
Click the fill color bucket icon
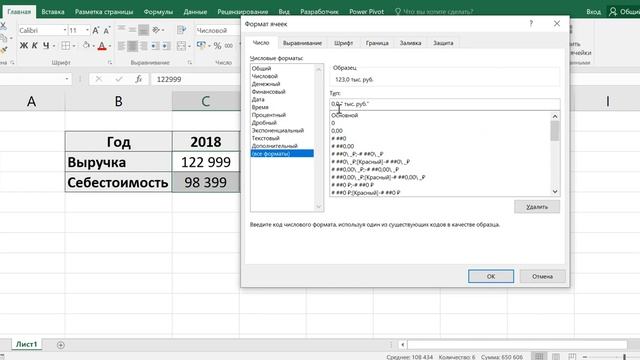(86, 45)
